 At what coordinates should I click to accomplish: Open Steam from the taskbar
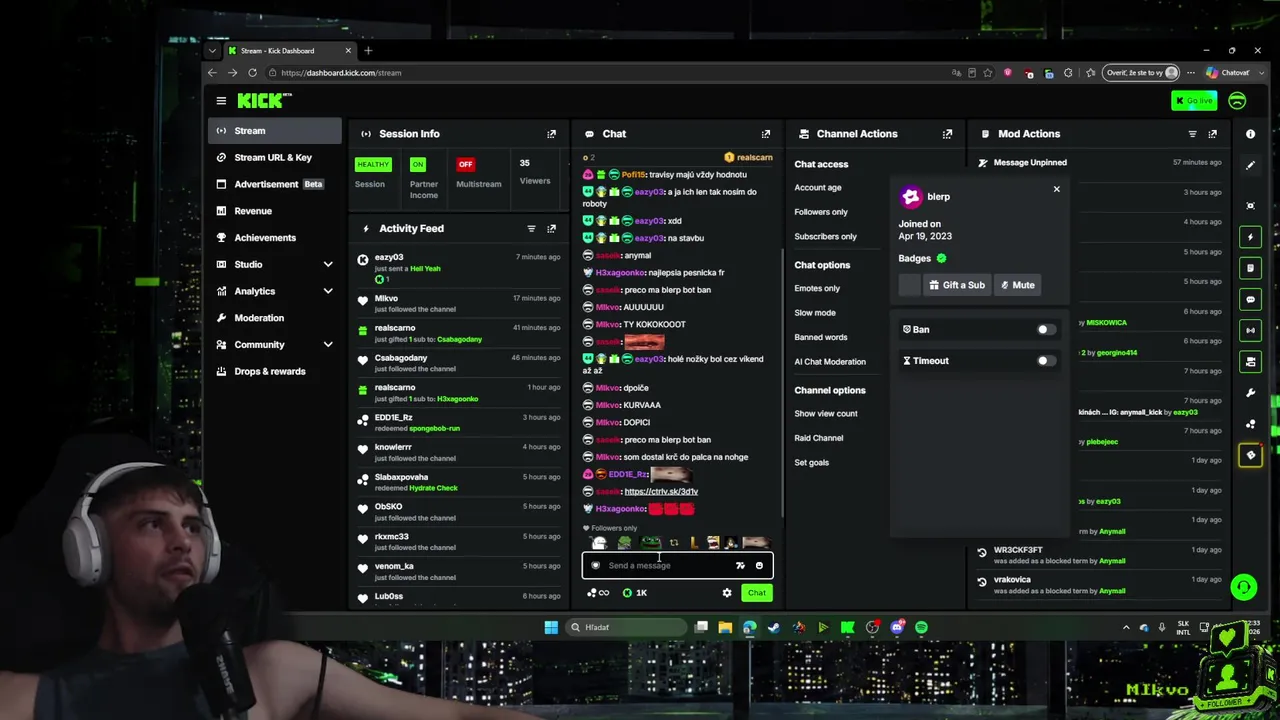pos(774,628)
